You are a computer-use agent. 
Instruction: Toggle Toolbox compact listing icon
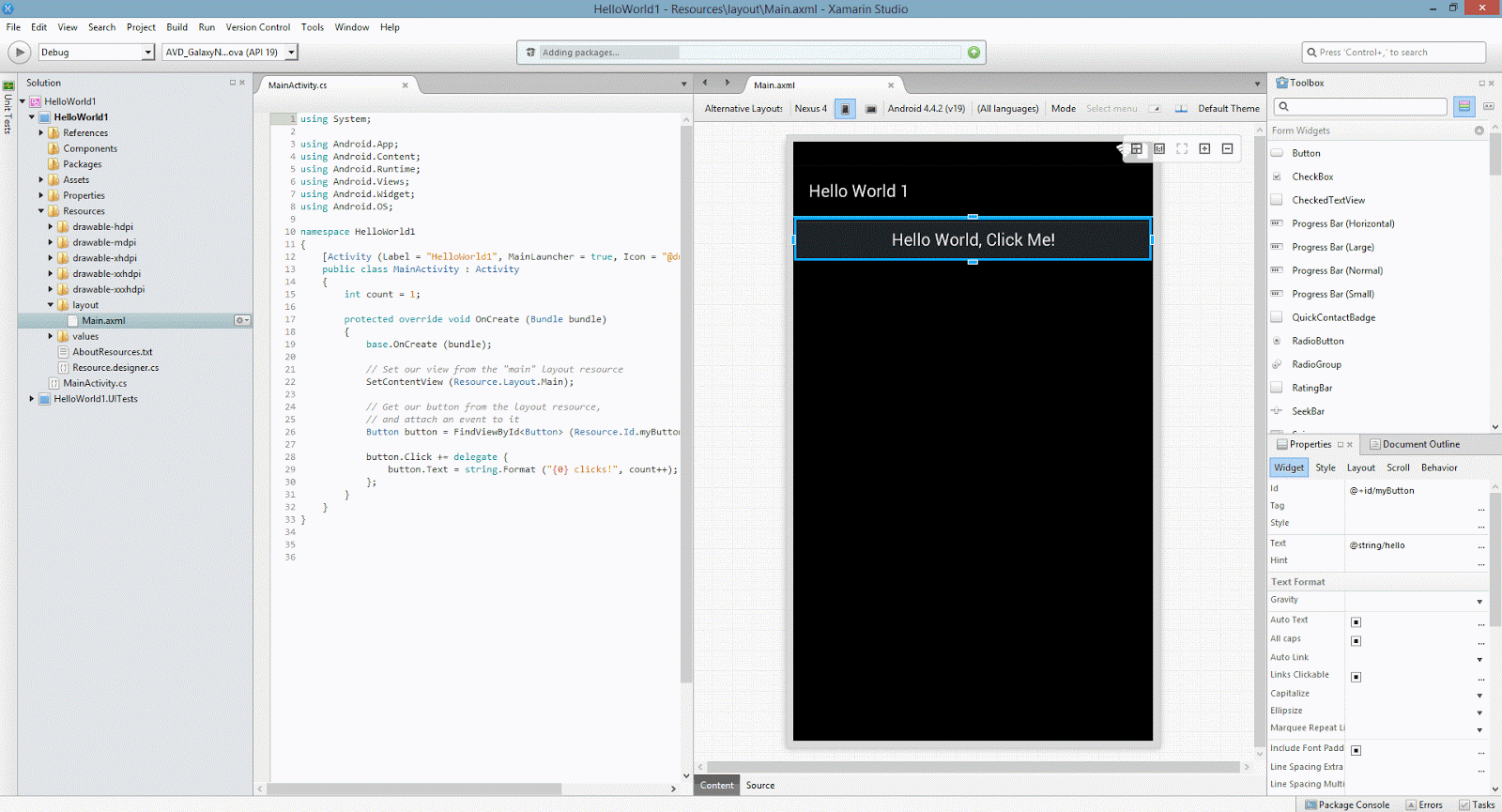(x=1489, y=106)
